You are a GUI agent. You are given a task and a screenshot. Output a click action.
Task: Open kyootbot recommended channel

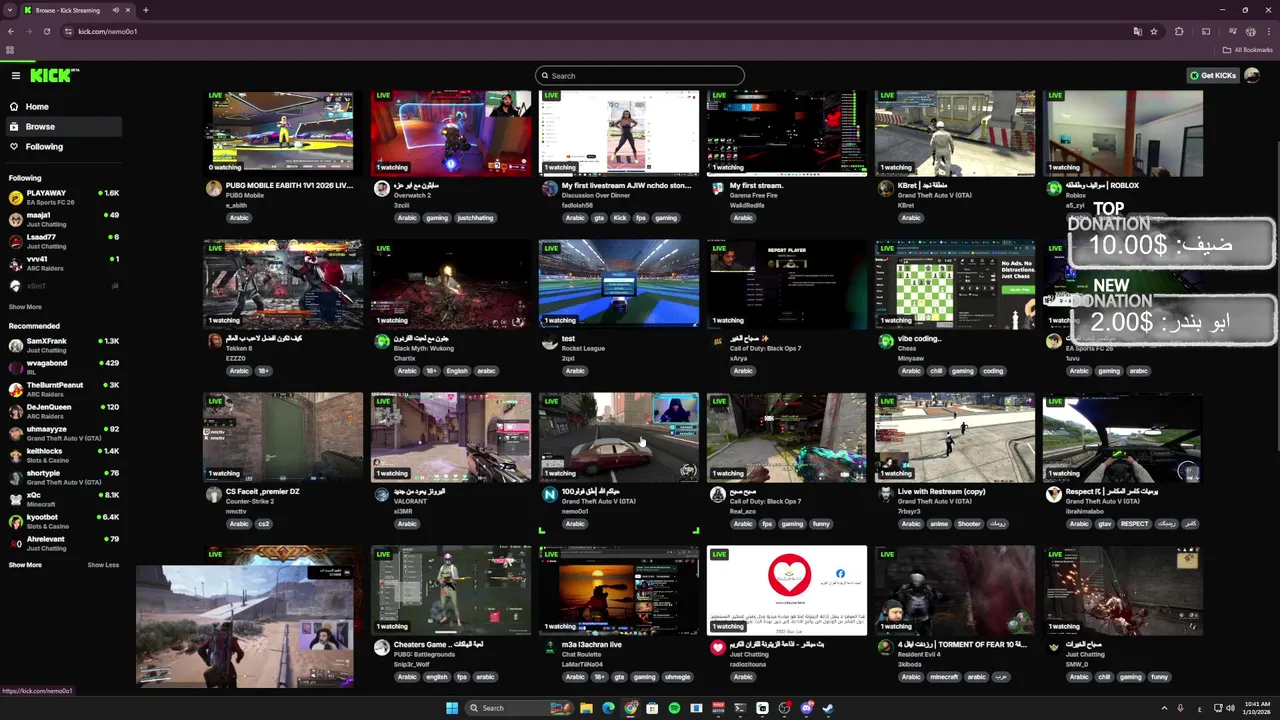click(64, 521)
